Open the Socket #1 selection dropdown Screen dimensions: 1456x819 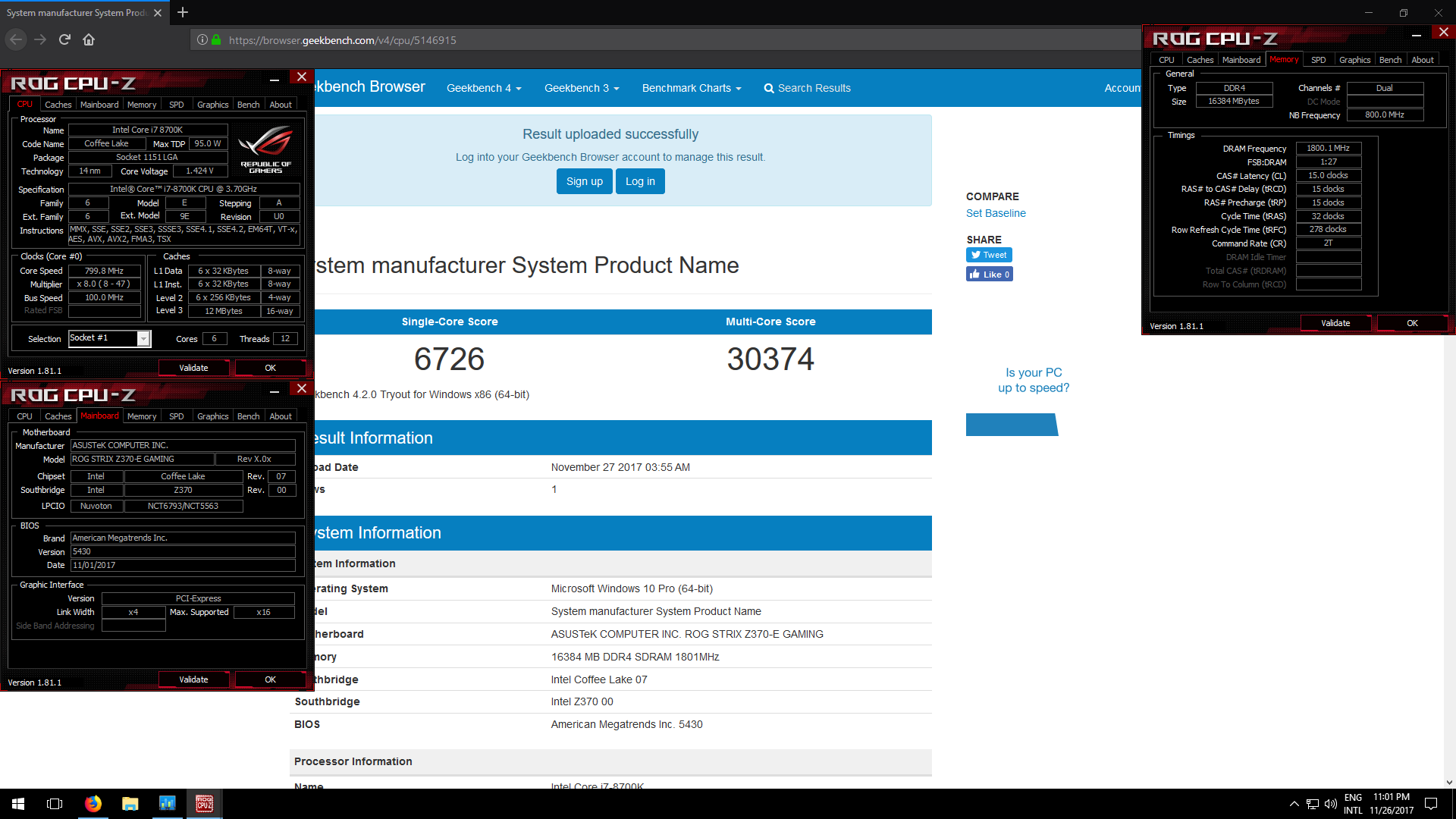coord(143,339)
